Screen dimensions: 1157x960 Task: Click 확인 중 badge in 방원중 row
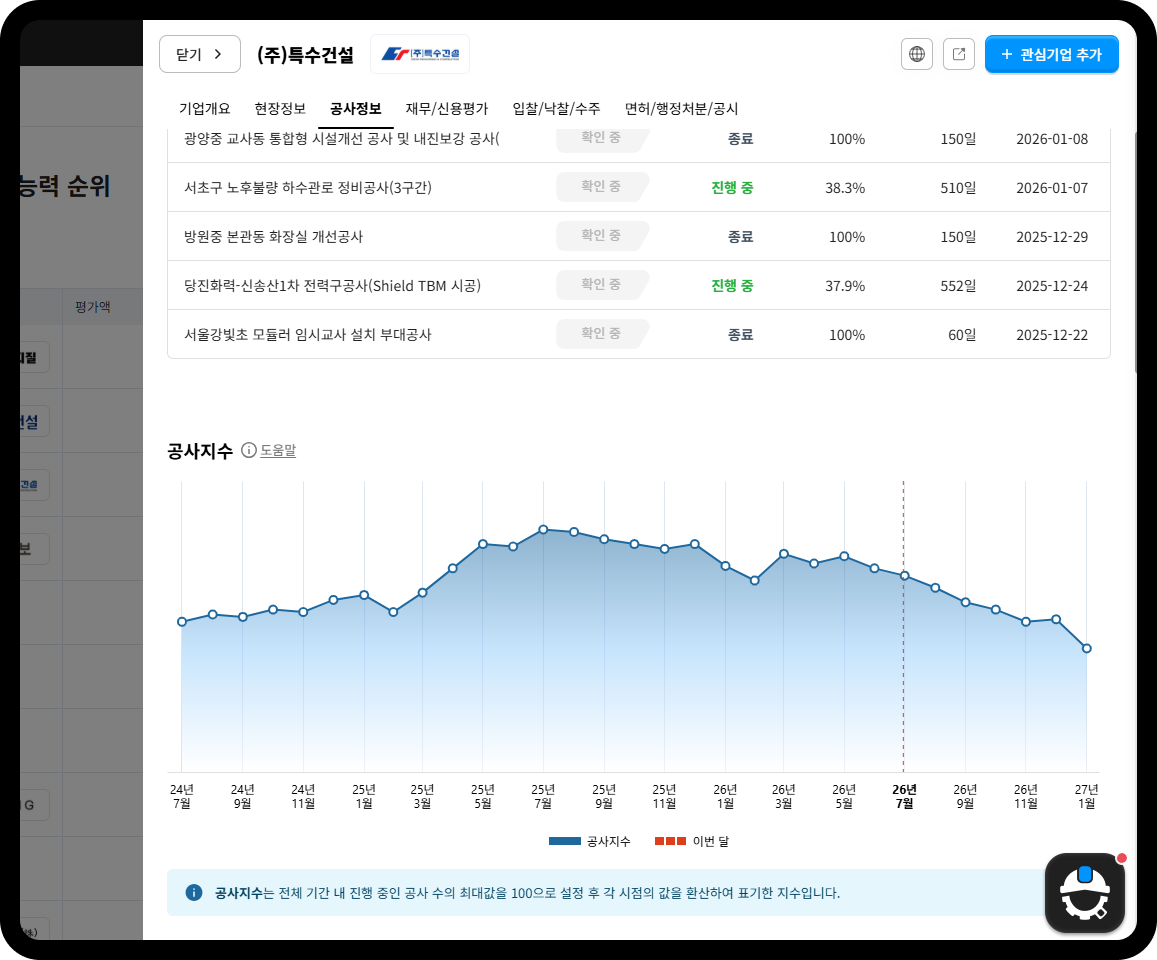(x=601, y=235)
